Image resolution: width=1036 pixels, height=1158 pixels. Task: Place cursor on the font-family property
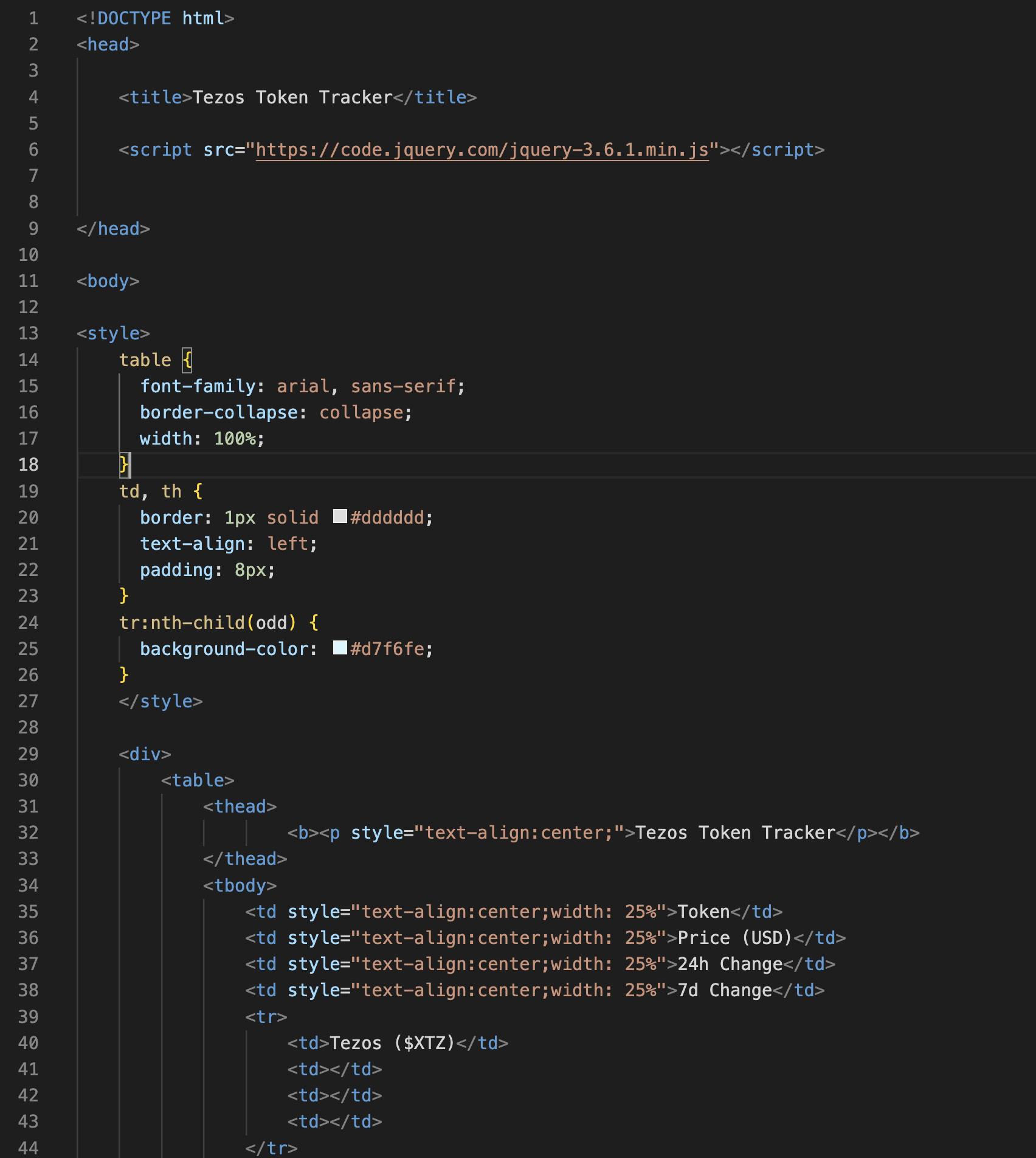(198, 386)
